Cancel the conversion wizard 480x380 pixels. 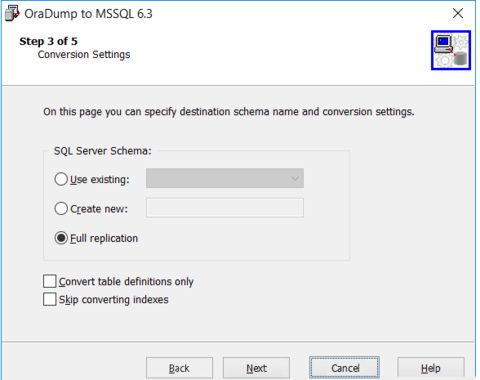[x=344, y=368]
